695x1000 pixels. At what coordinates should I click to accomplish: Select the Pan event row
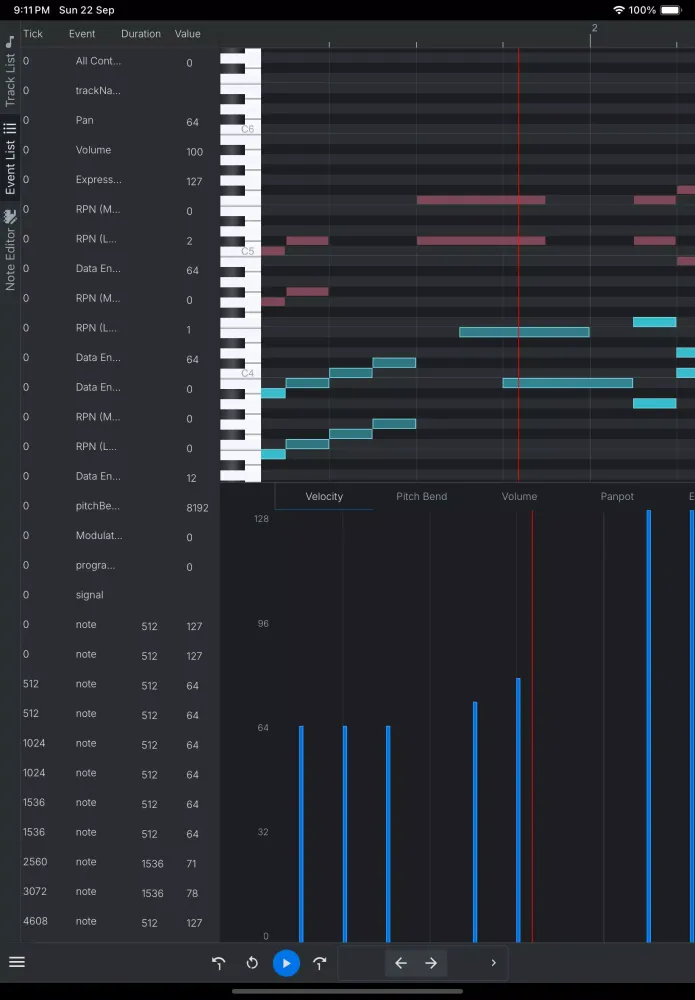point(121,121)
